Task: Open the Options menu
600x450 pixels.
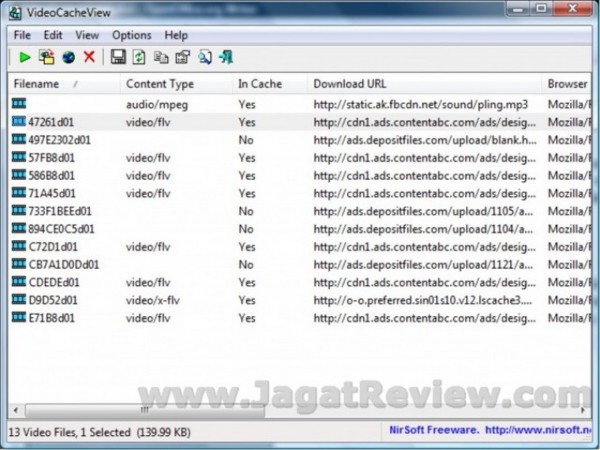Action: coord(132,35)
